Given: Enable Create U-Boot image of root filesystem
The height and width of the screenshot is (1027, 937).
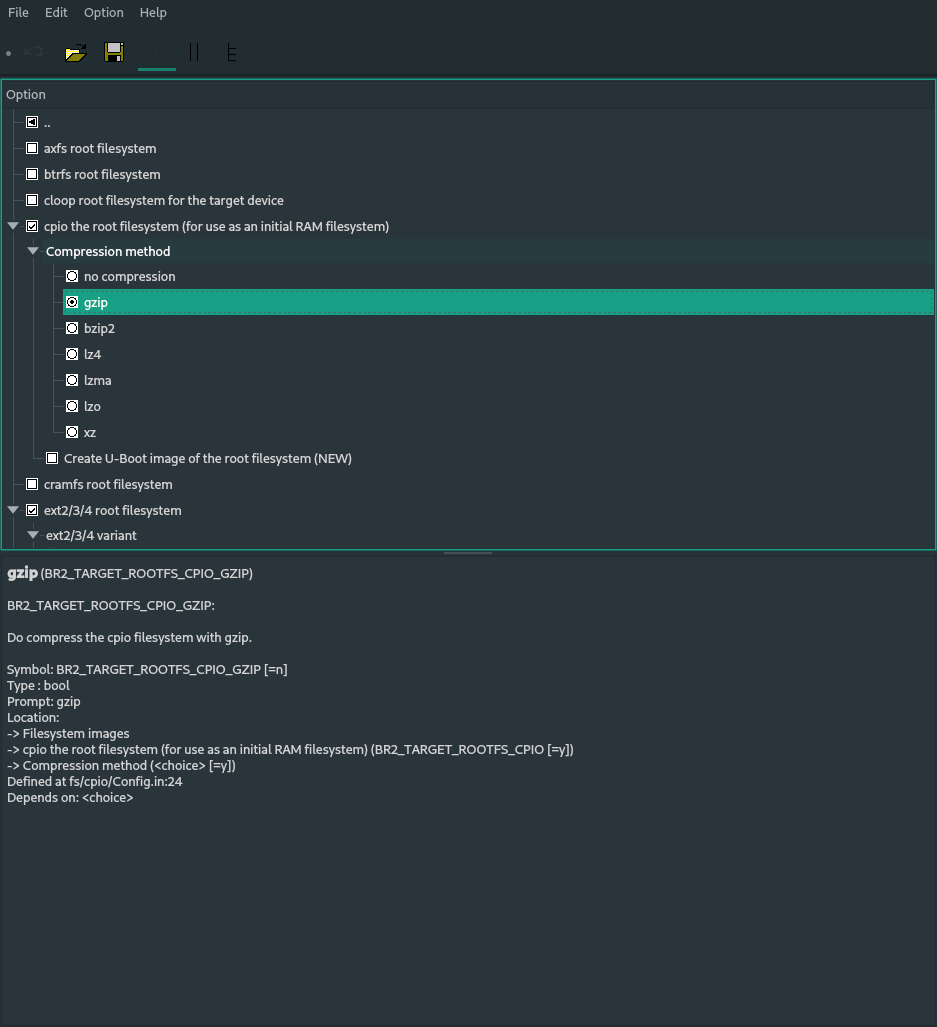Looking at the screenshot, I should click(x=52, y=458).
